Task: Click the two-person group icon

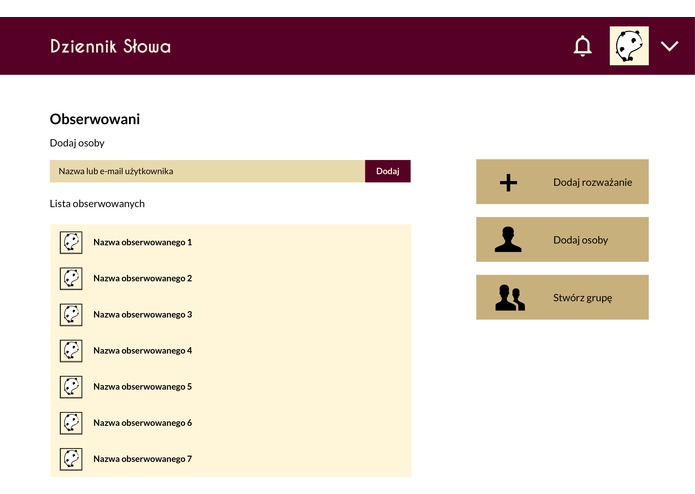Action: [510, 297]
